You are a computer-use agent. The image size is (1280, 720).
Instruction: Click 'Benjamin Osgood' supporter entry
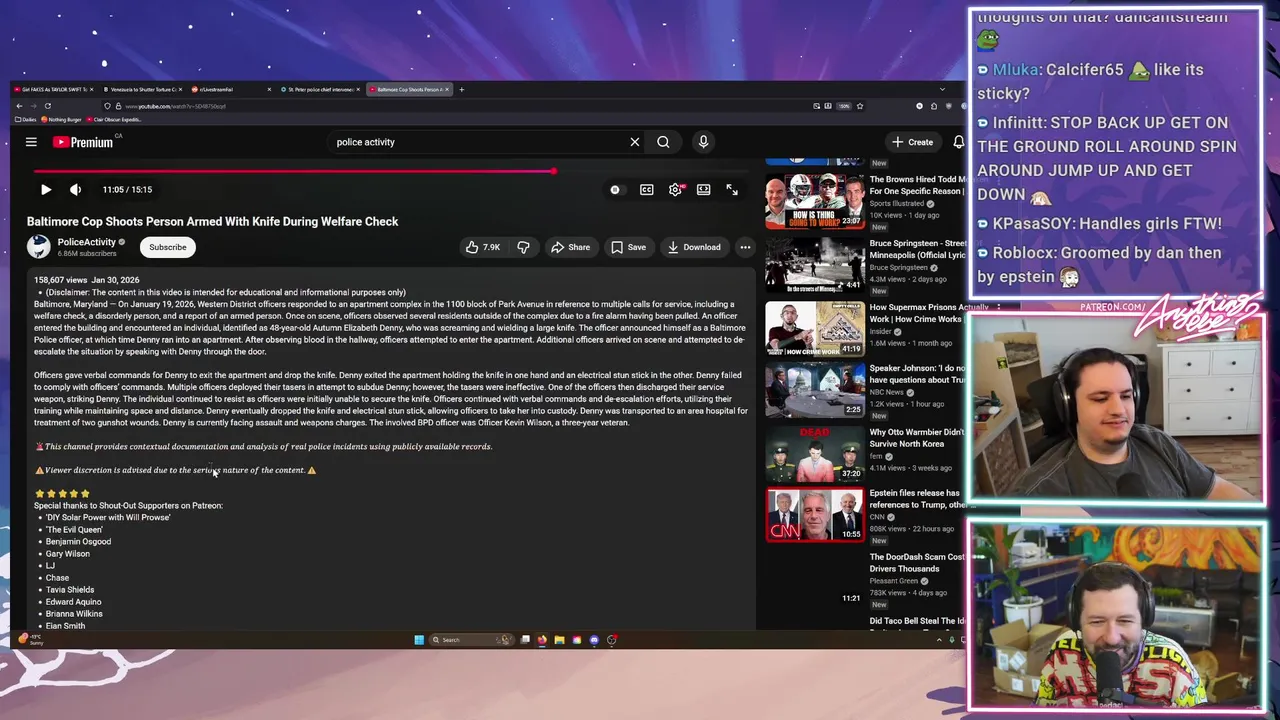click(x=78, y=542)
